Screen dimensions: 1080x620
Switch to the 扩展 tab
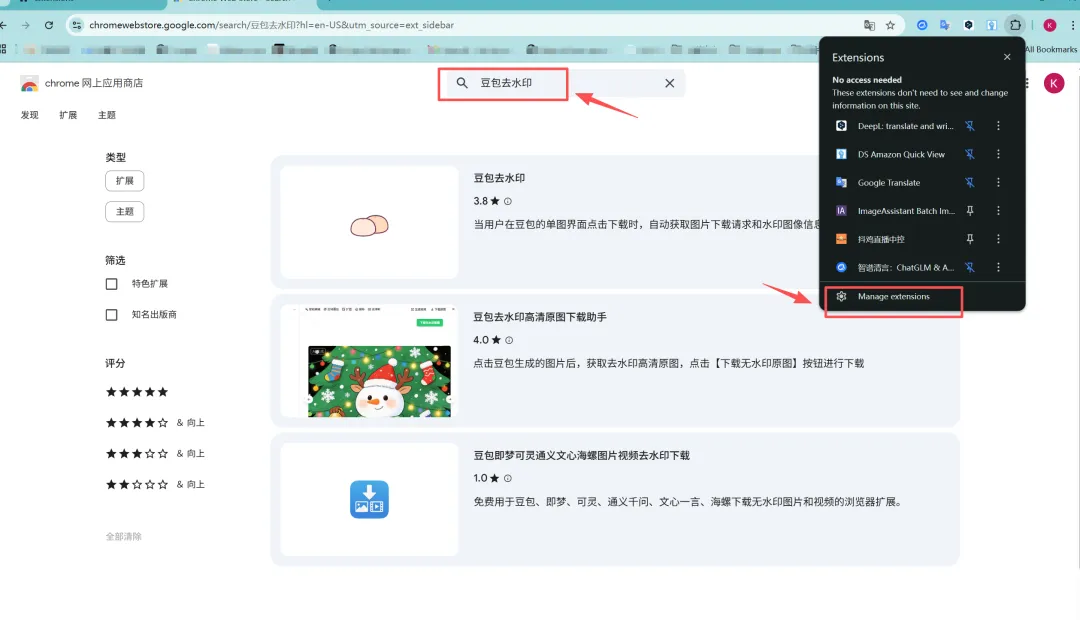[x=68, y=115]
